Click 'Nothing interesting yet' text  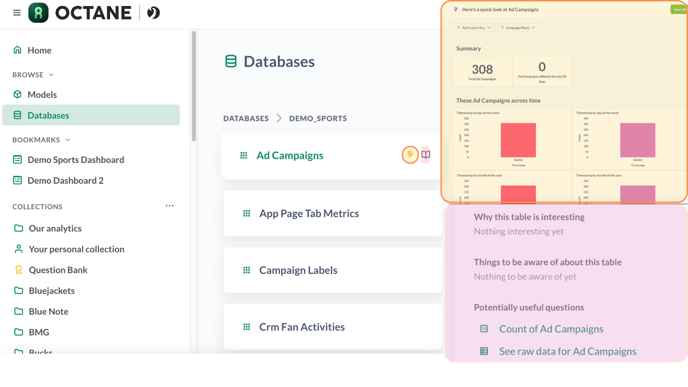(518, 231)
